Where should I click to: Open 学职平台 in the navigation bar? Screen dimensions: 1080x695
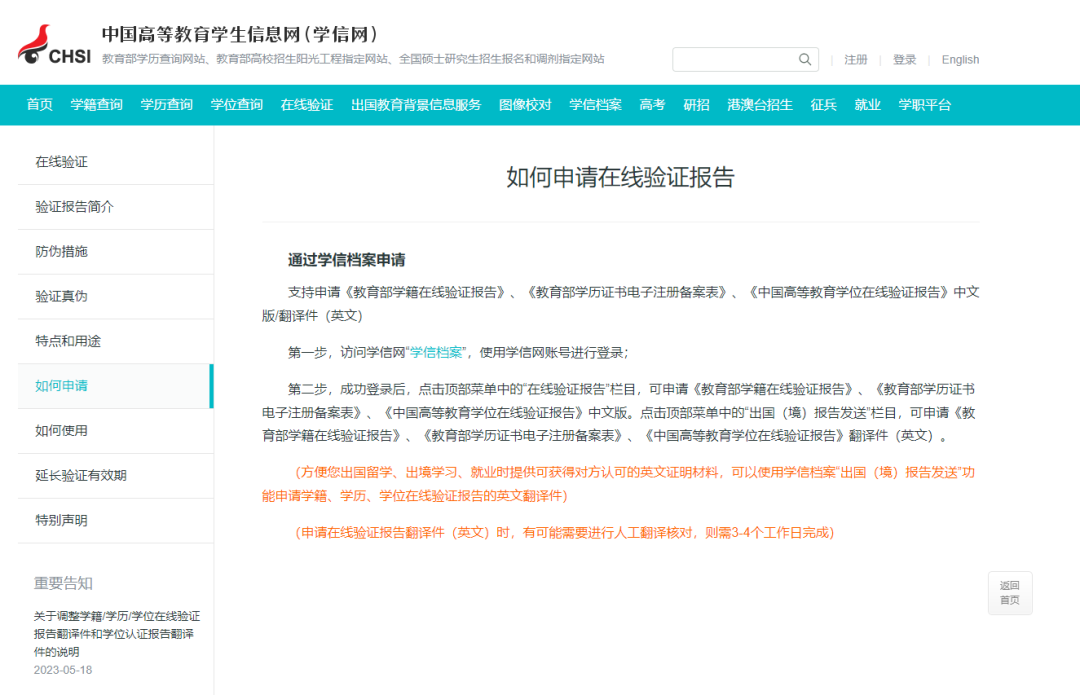pos(924,105)
